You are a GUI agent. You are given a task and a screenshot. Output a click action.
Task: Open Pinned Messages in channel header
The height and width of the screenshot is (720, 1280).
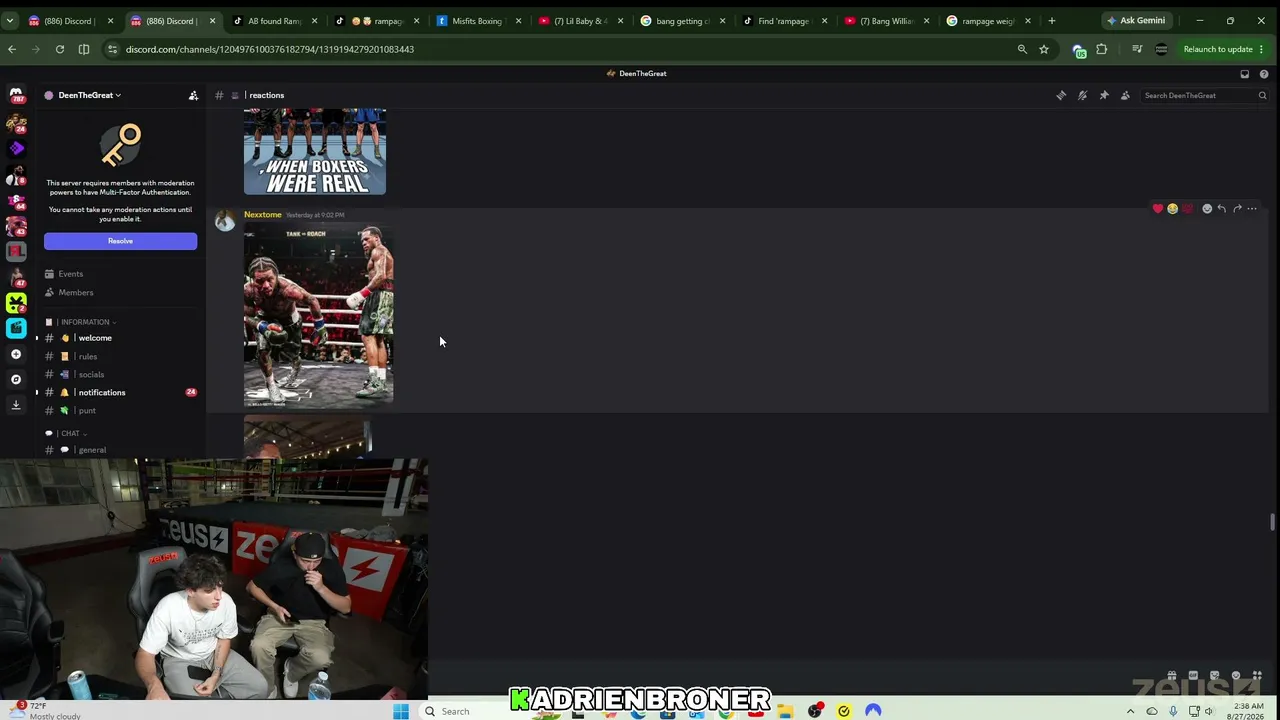[x=1104, y=95]
